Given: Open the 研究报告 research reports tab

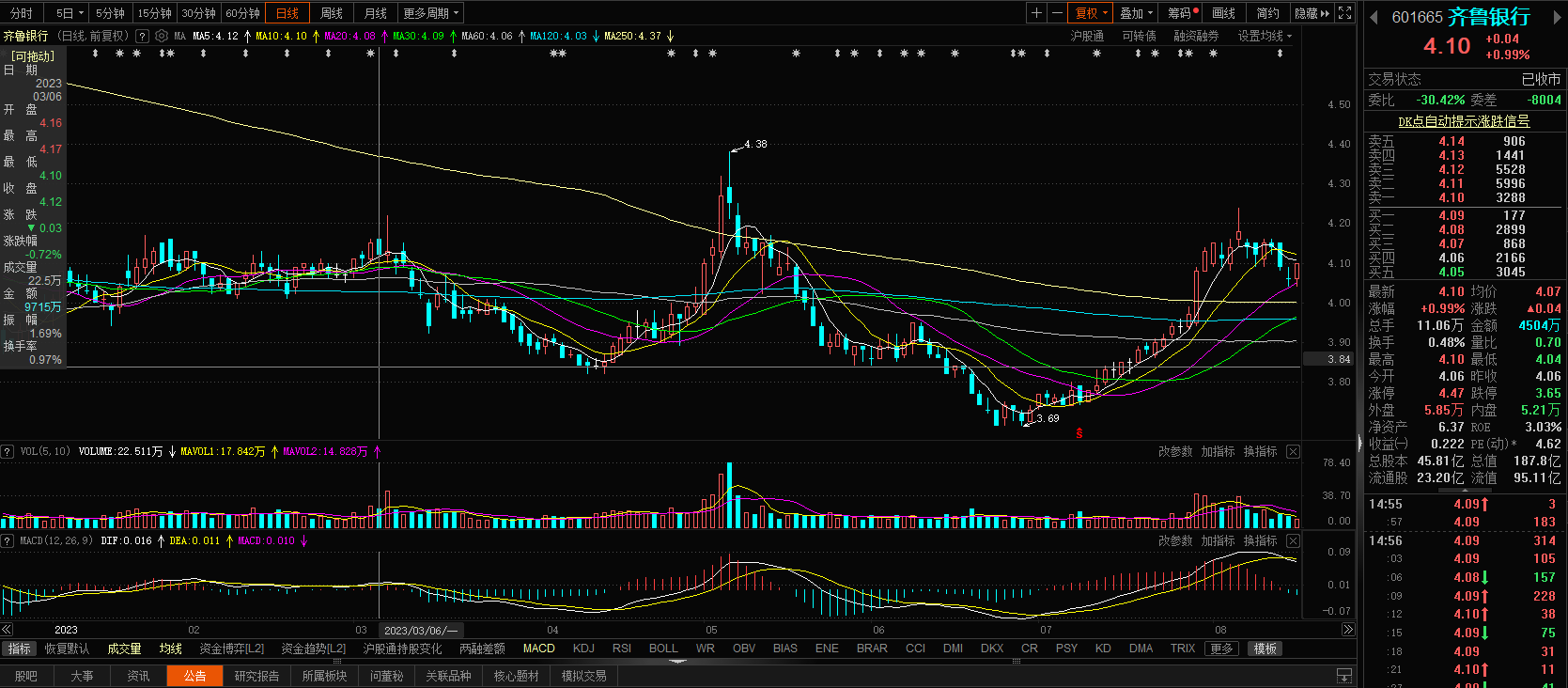Looking at the screenshot, I should (256, 676).
